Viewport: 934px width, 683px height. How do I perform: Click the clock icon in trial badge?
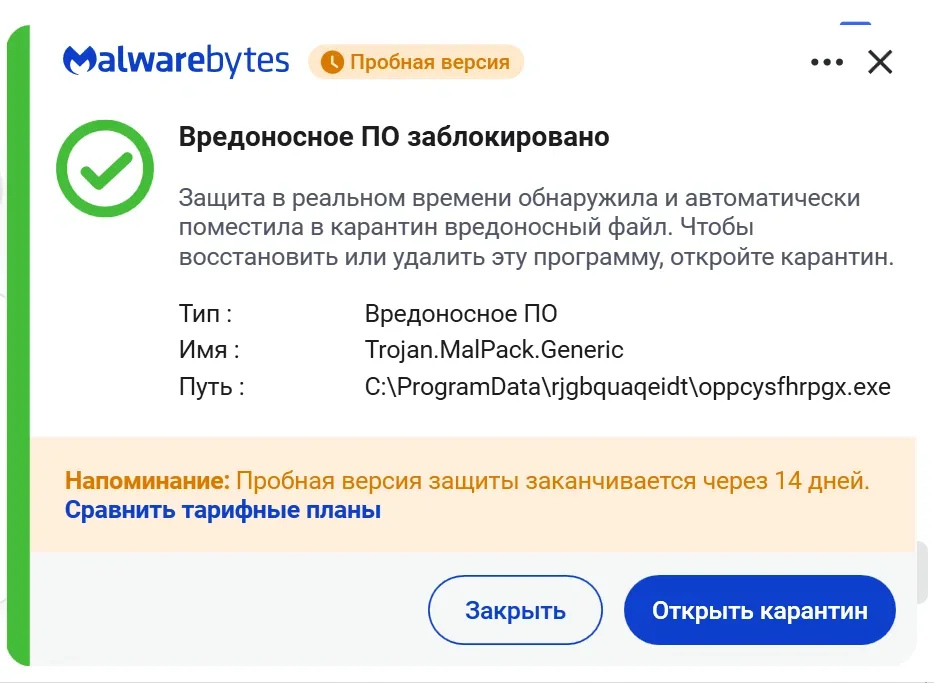[332, 62]
